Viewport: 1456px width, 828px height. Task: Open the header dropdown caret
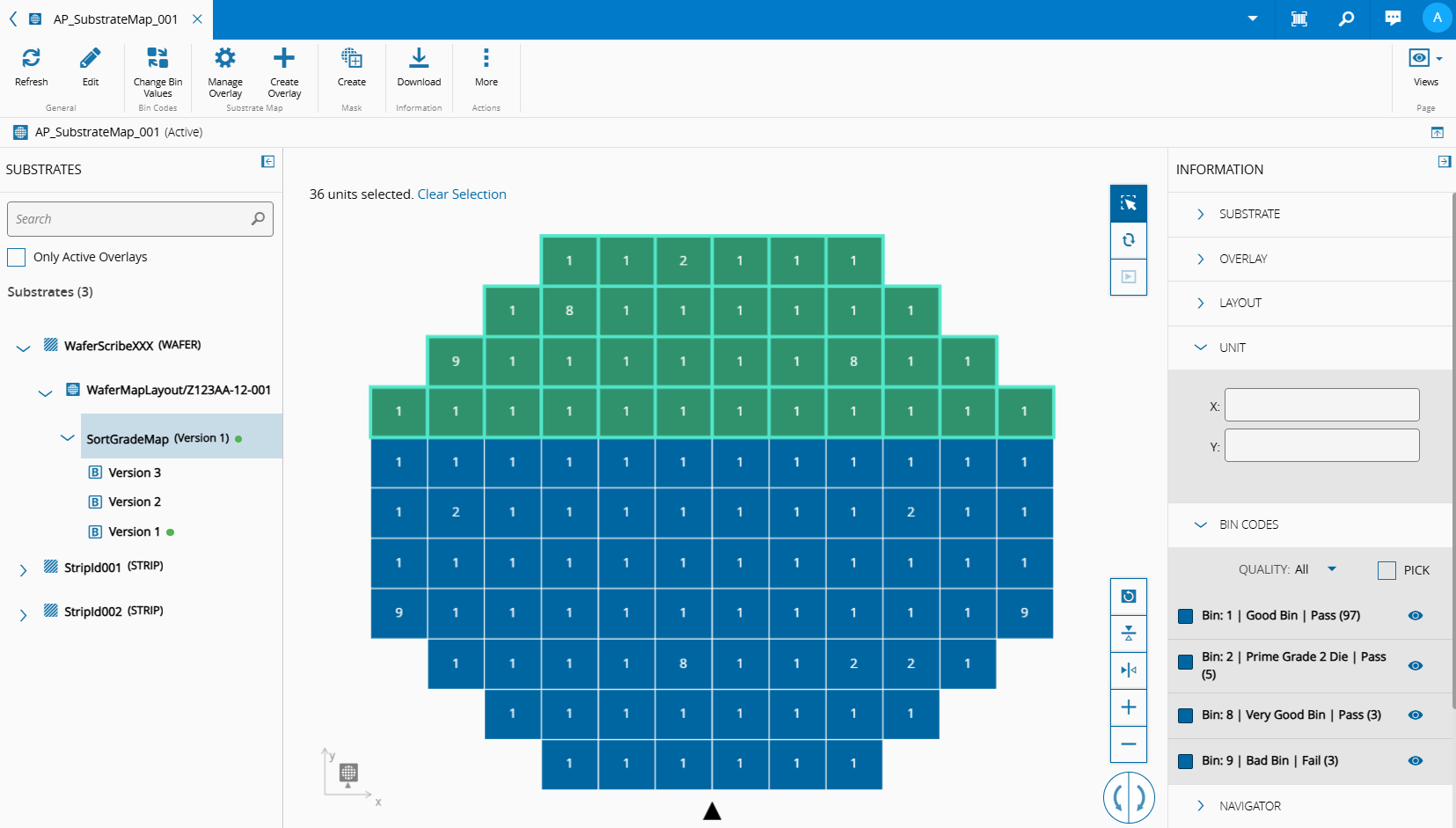pos(1253,18)
